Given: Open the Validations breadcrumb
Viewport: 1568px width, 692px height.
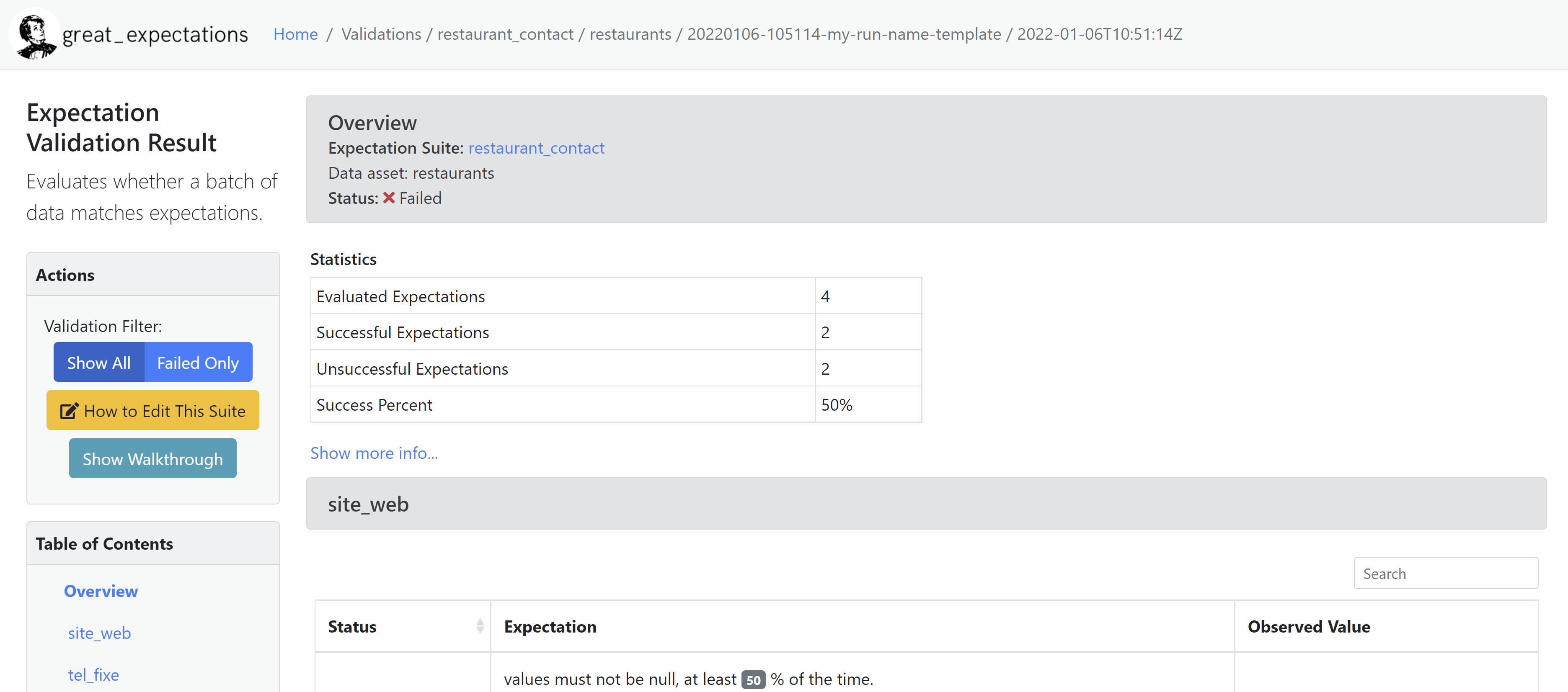Looking at the screenshot, I should tap(381, 34).
